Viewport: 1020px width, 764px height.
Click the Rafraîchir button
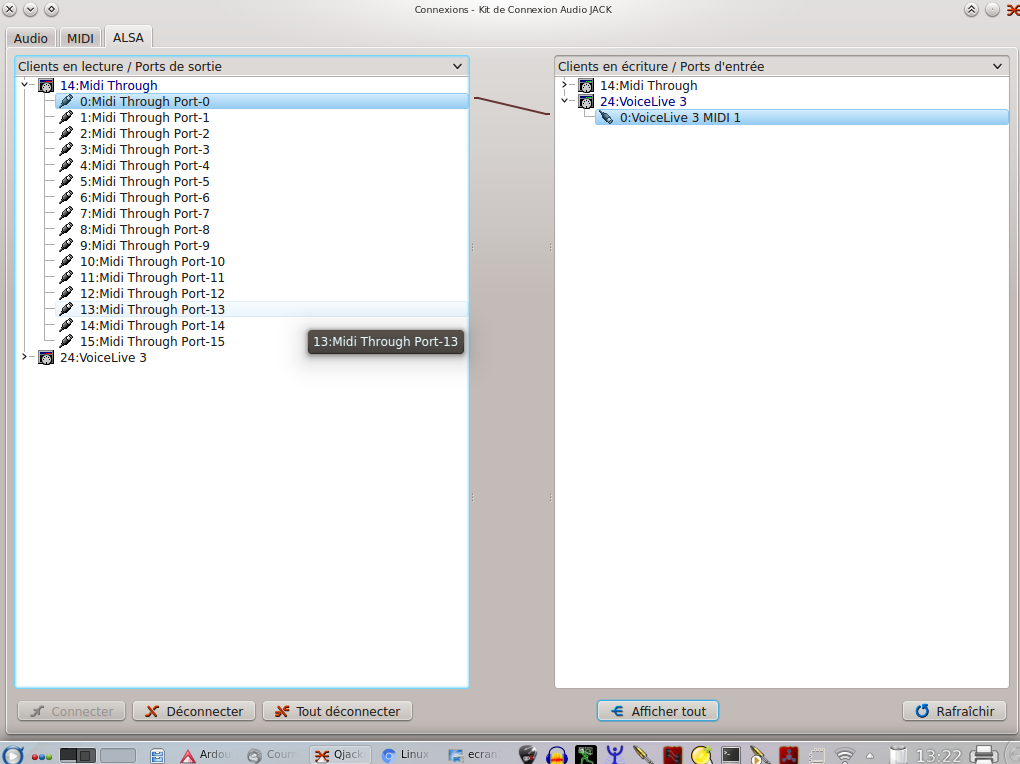pyautogui.click(x=954, y=711)
